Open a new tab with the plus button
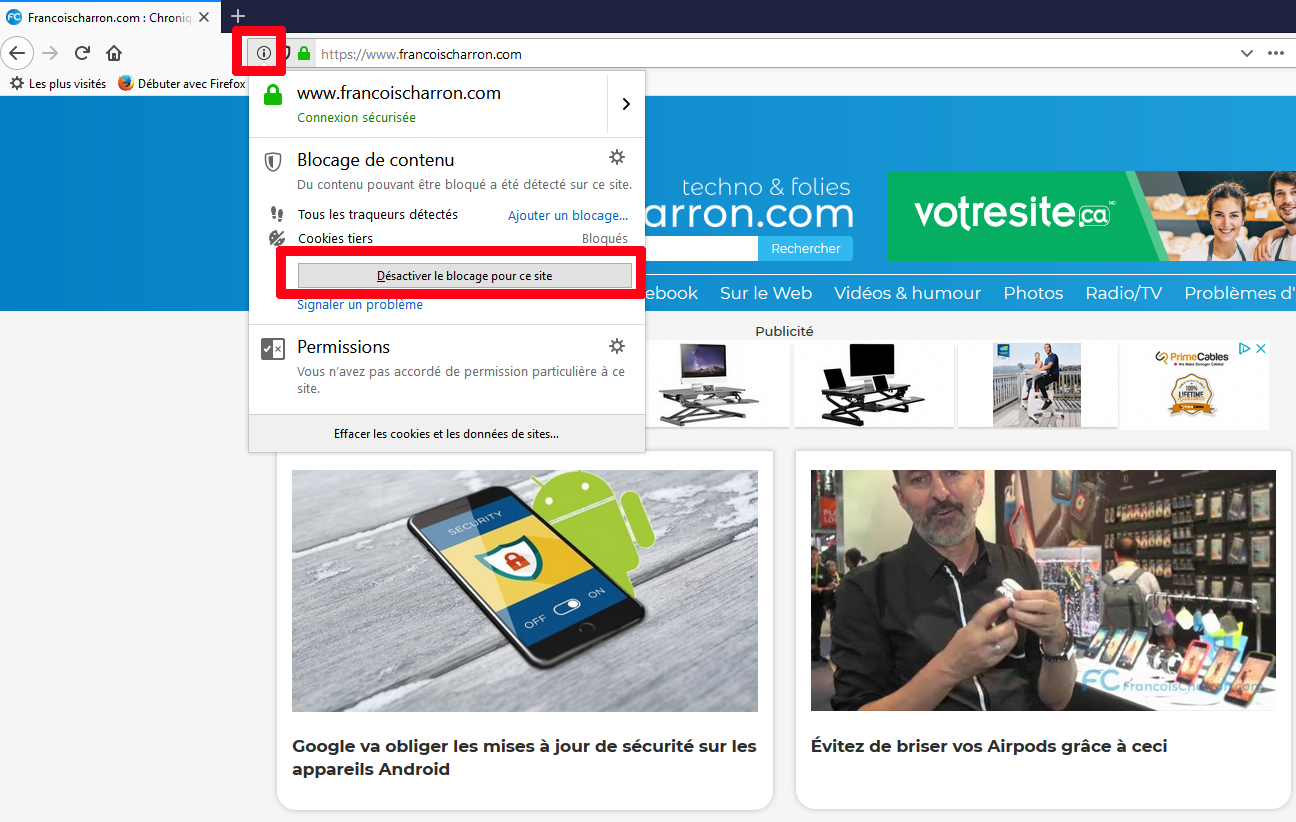1296x822 pixels. [238, 16]
